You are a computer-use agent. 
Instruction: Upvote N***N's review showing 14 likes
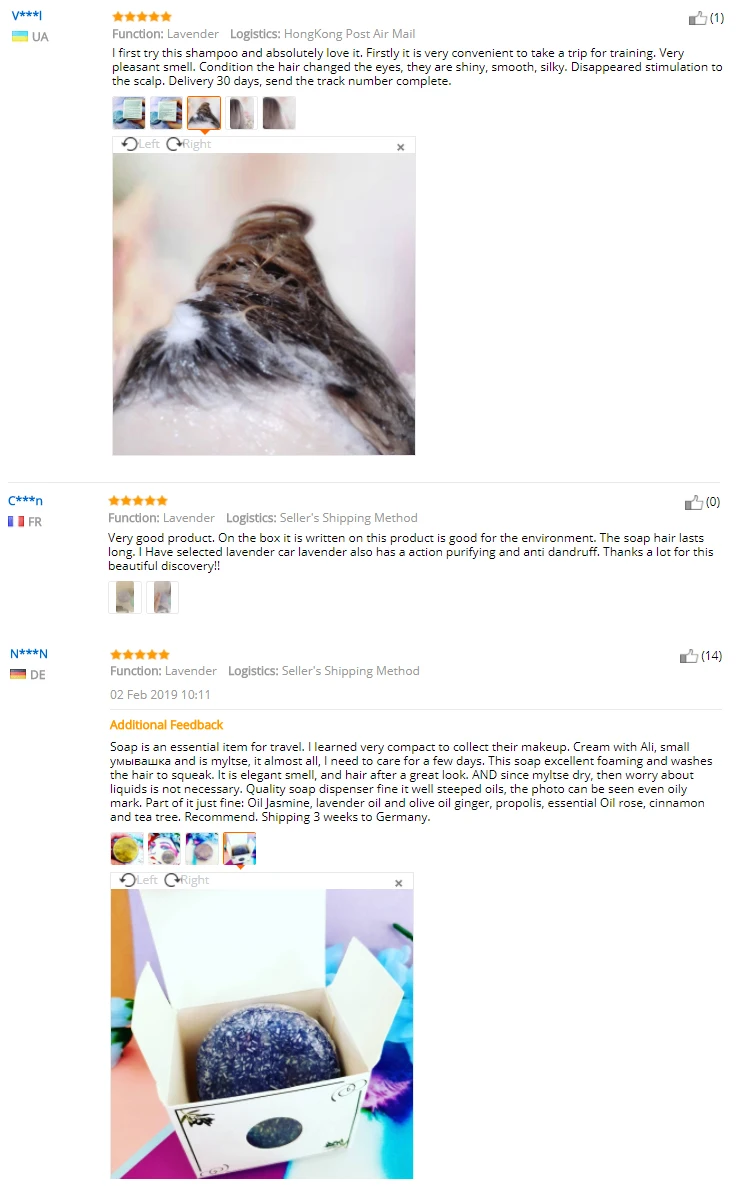[689, 656]
